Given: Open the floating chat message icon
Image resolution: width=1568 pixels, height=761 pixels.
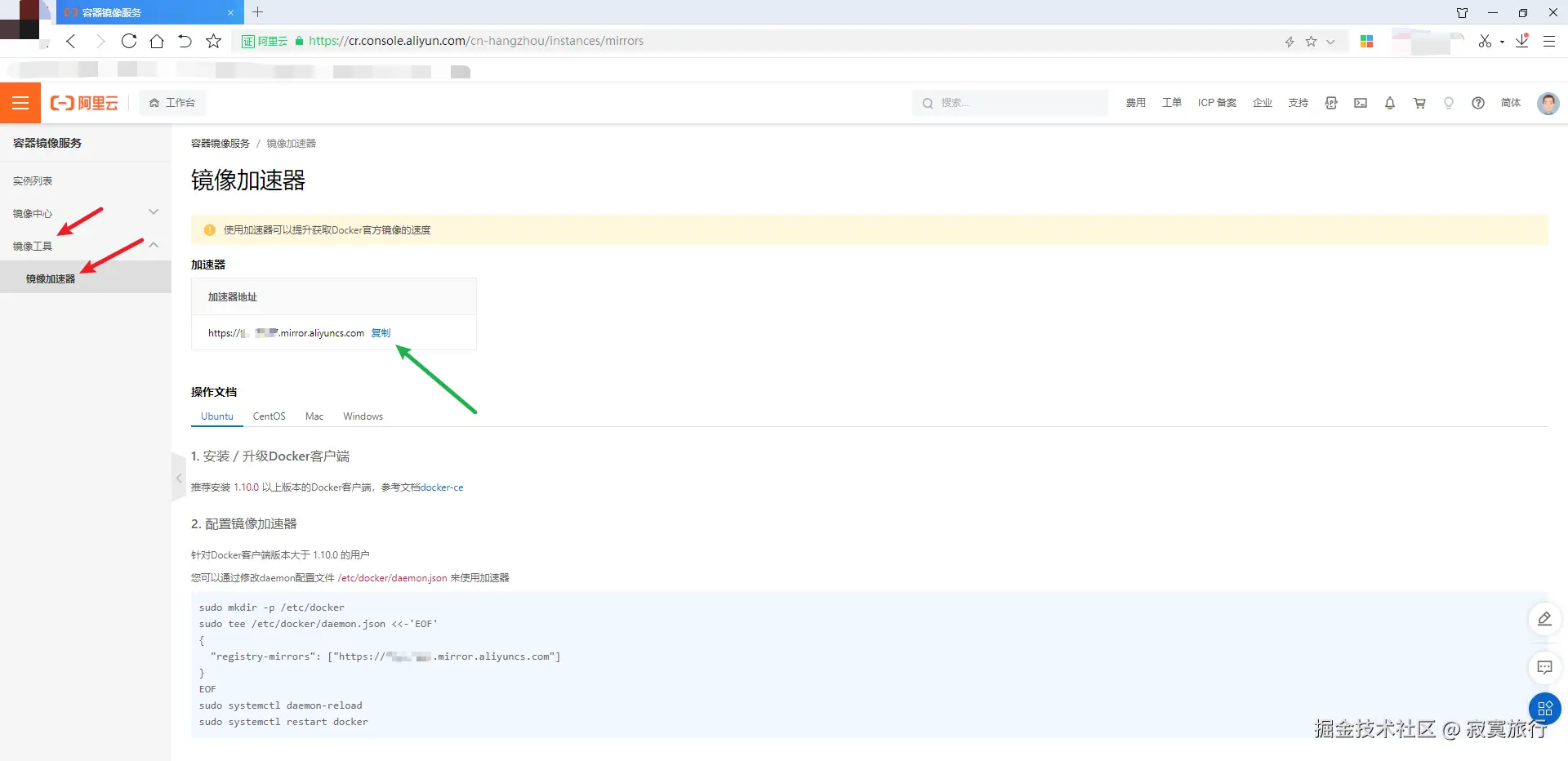Looking at the screenshot, I should pyautogui.click(x=1544, y=668).
